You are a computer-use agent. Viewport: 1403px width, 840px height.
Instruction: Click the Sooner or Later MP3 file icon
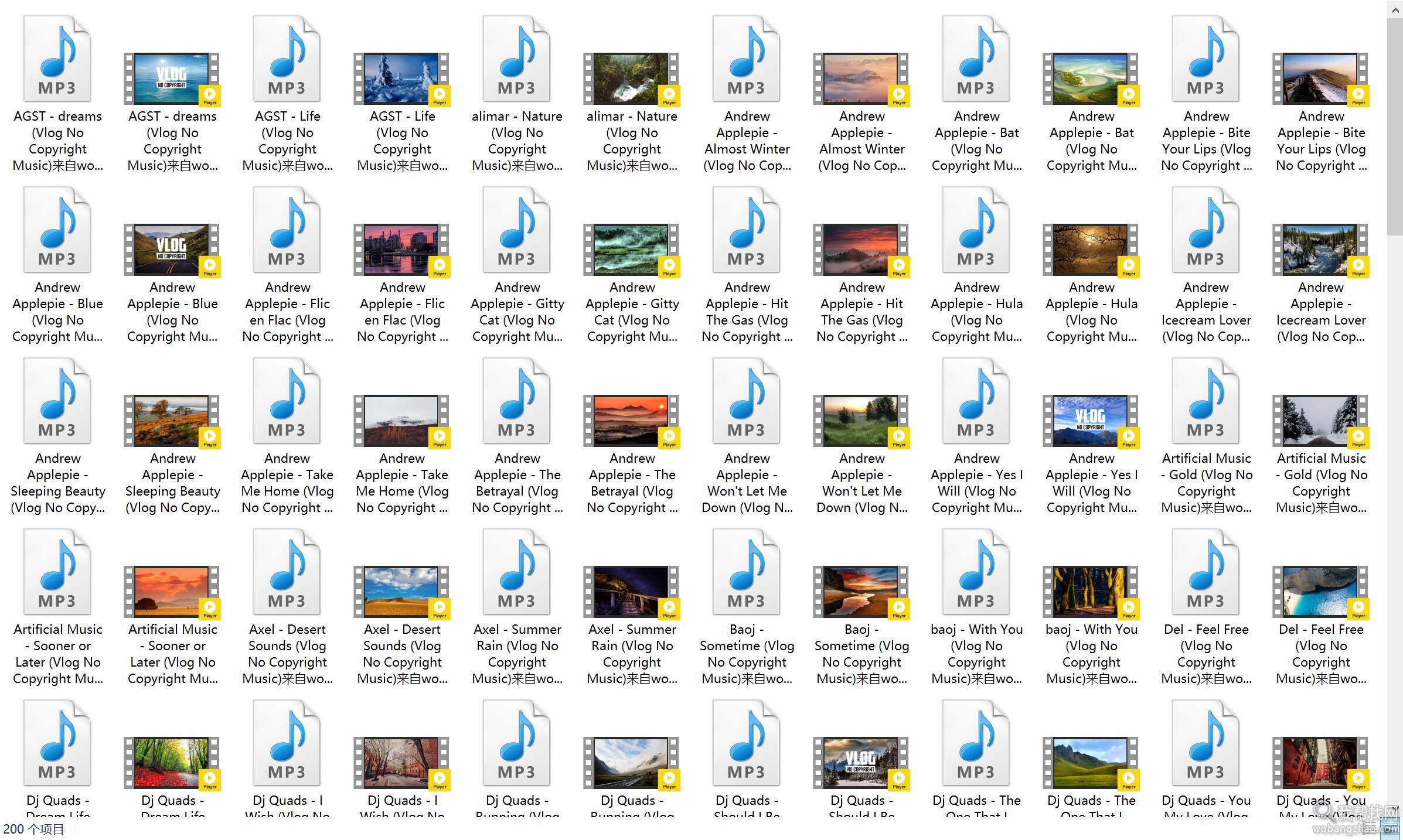pyautogui.click(x=57, y=572)
